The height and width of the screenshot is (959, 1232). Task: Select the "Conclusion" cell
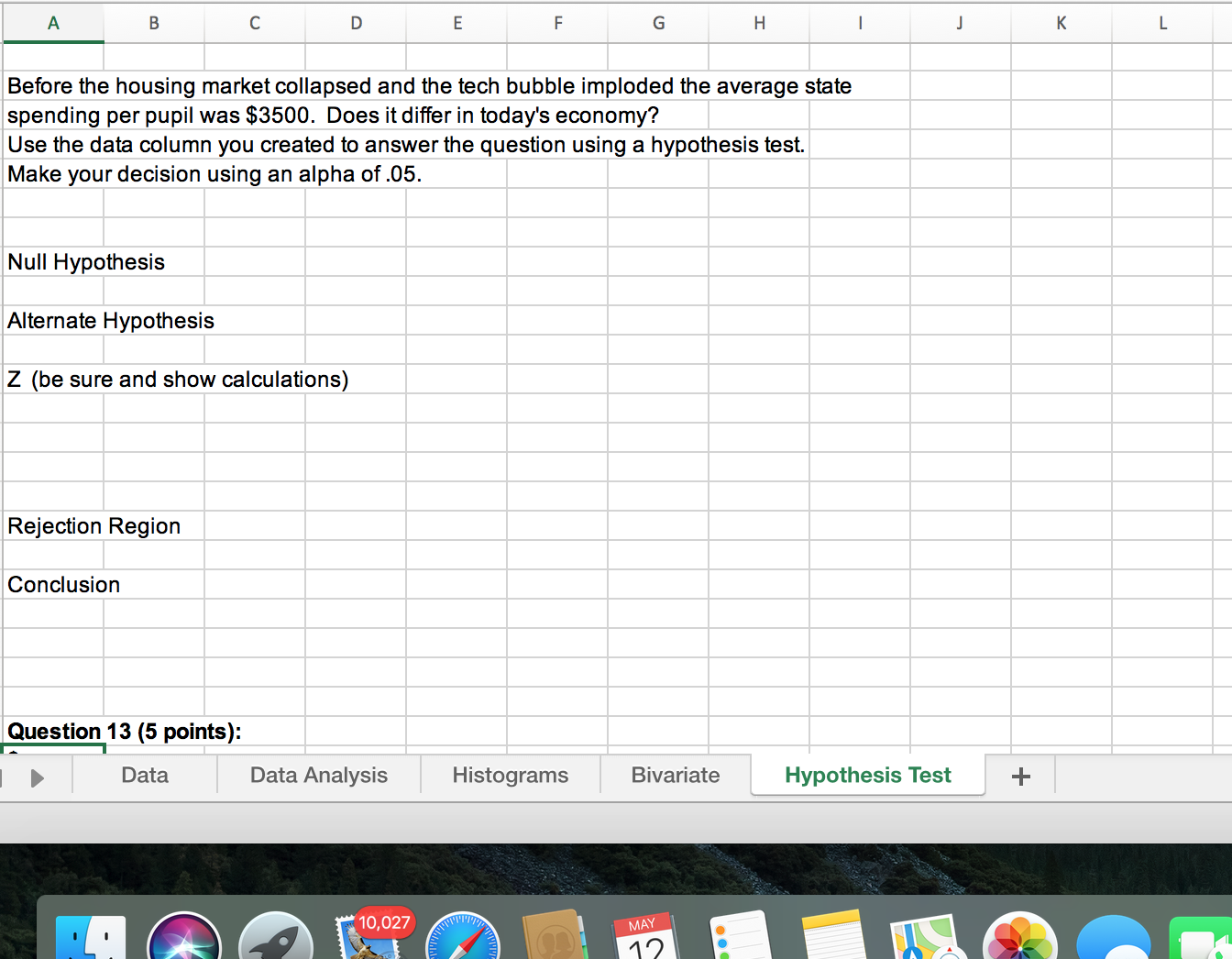click(64, 585)
